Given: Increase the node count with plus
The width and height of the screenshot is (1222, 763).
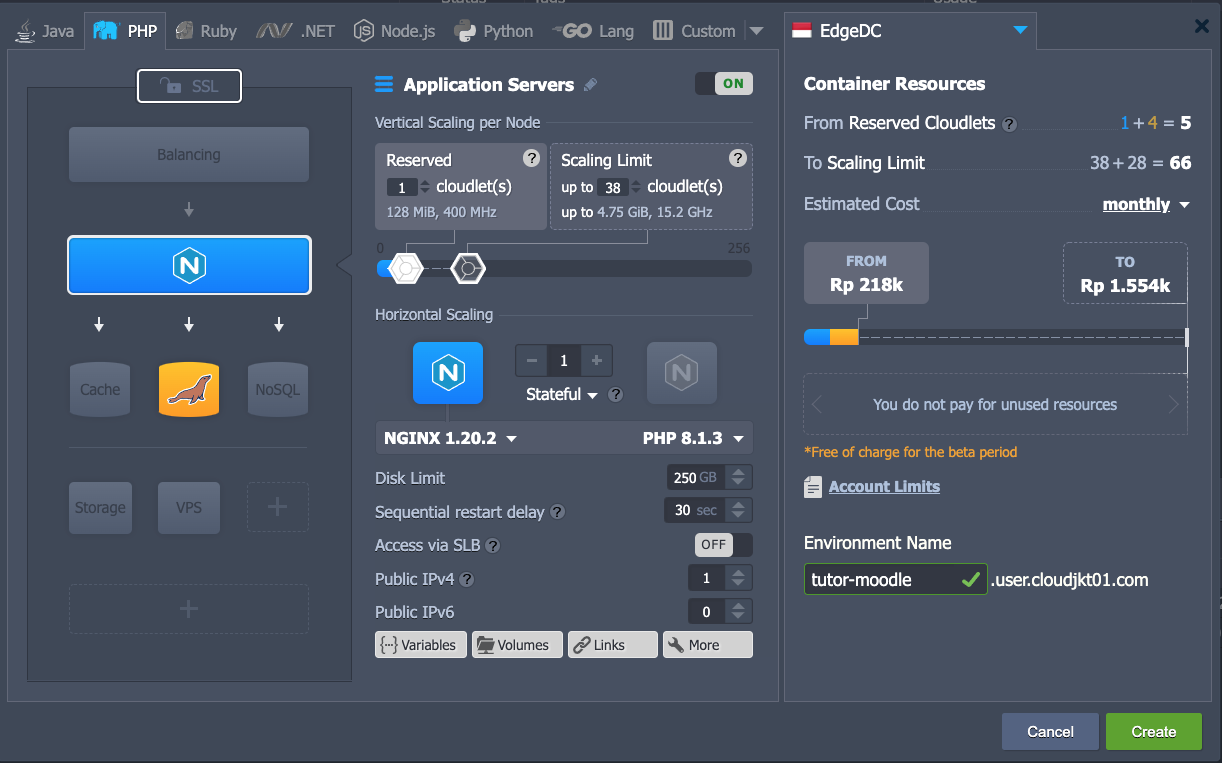Looking at the screenshot, I should (597, 361).
